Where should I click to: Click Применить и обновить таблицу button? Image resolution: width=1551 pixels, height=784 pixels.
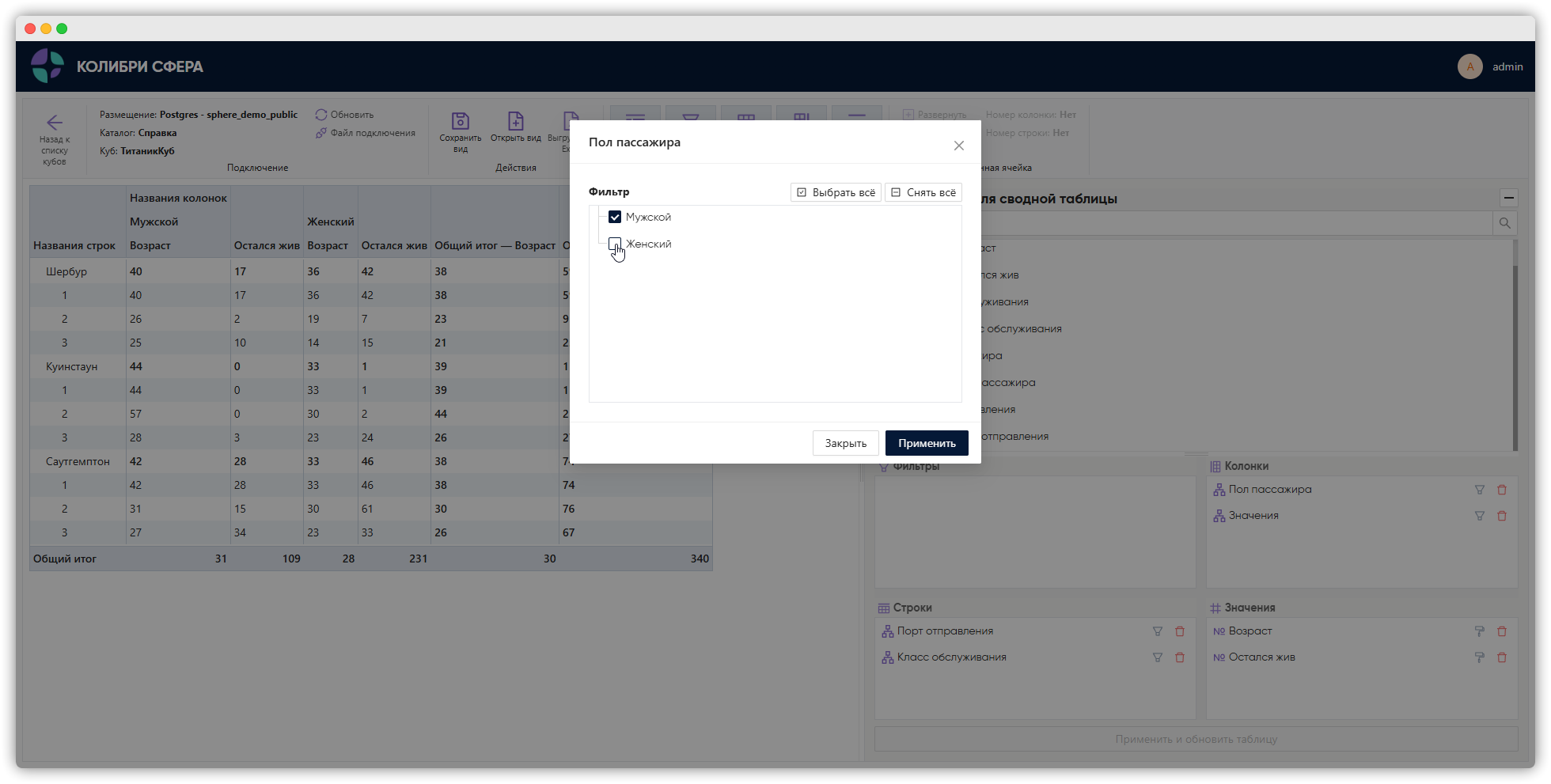[x=1196, y=739]
